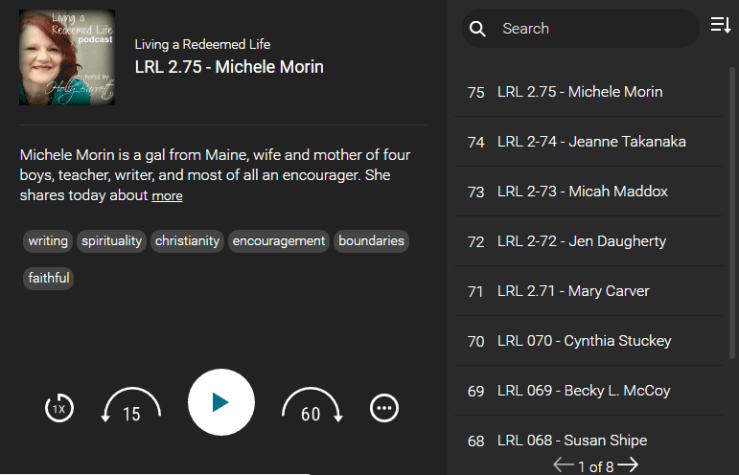This screenshot has height=475, width=739.
Task: Go to next episode list page
Action: [x=628, y=465]
